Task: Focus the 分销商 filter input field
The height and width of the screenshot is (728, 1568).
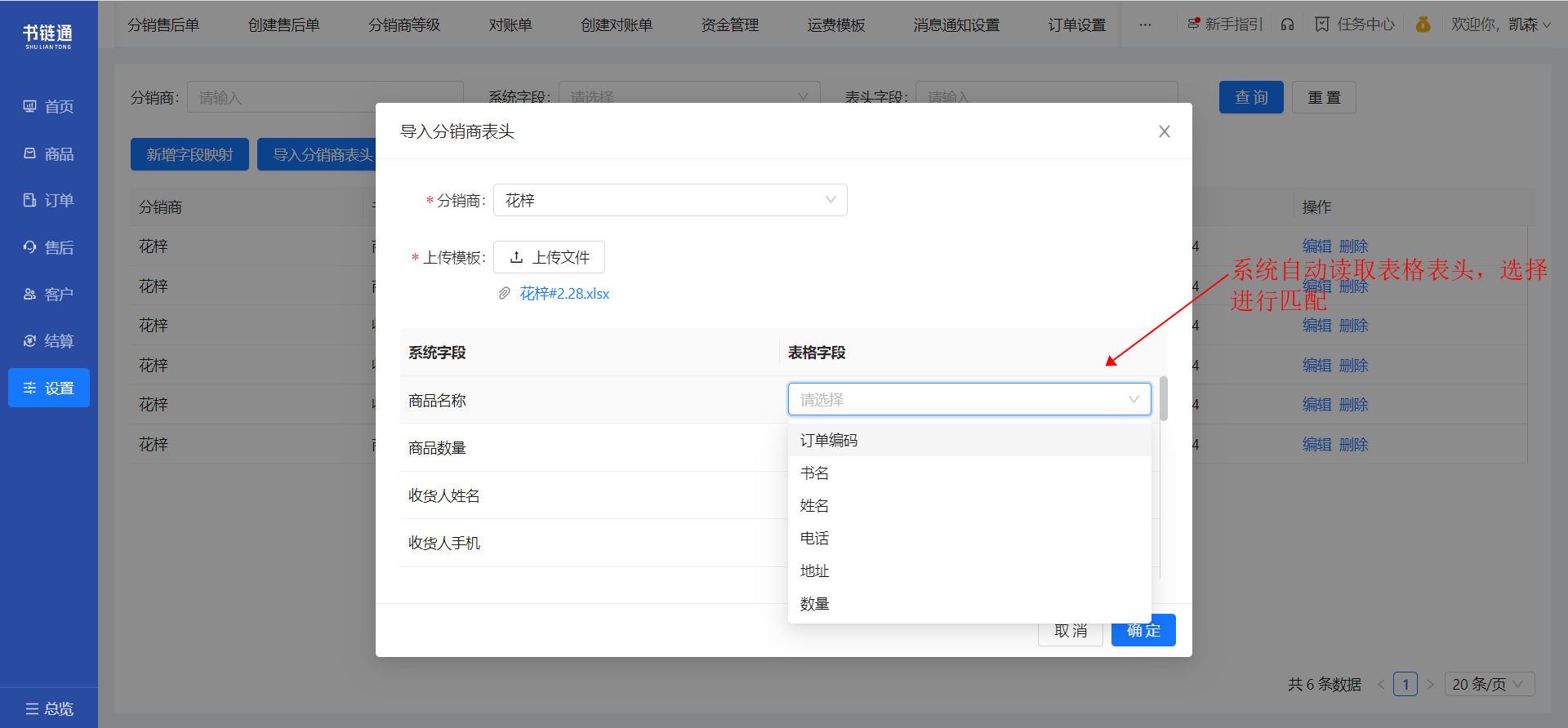Action: [325, 97]
